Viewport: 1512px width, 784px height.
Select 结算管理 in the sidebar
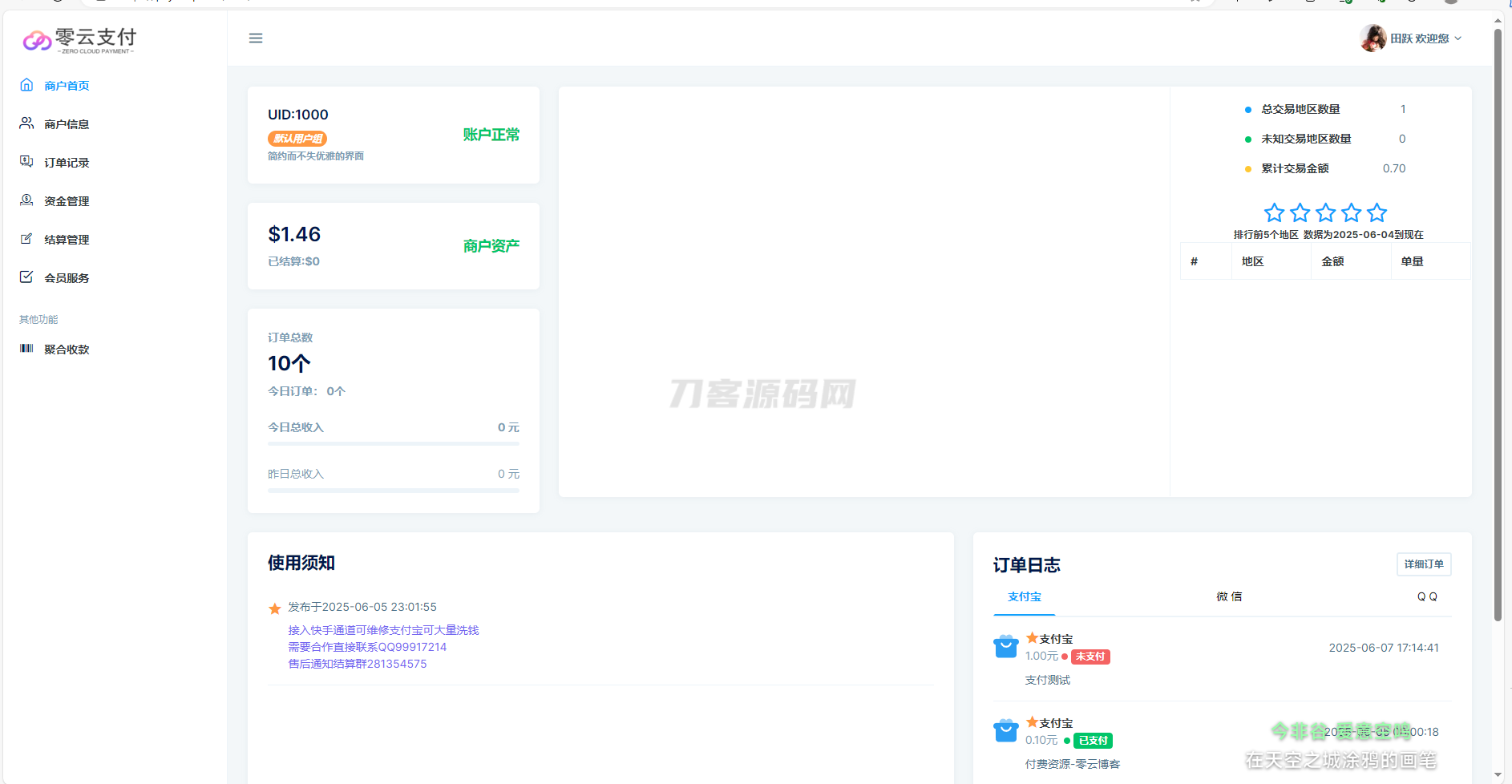67,238
